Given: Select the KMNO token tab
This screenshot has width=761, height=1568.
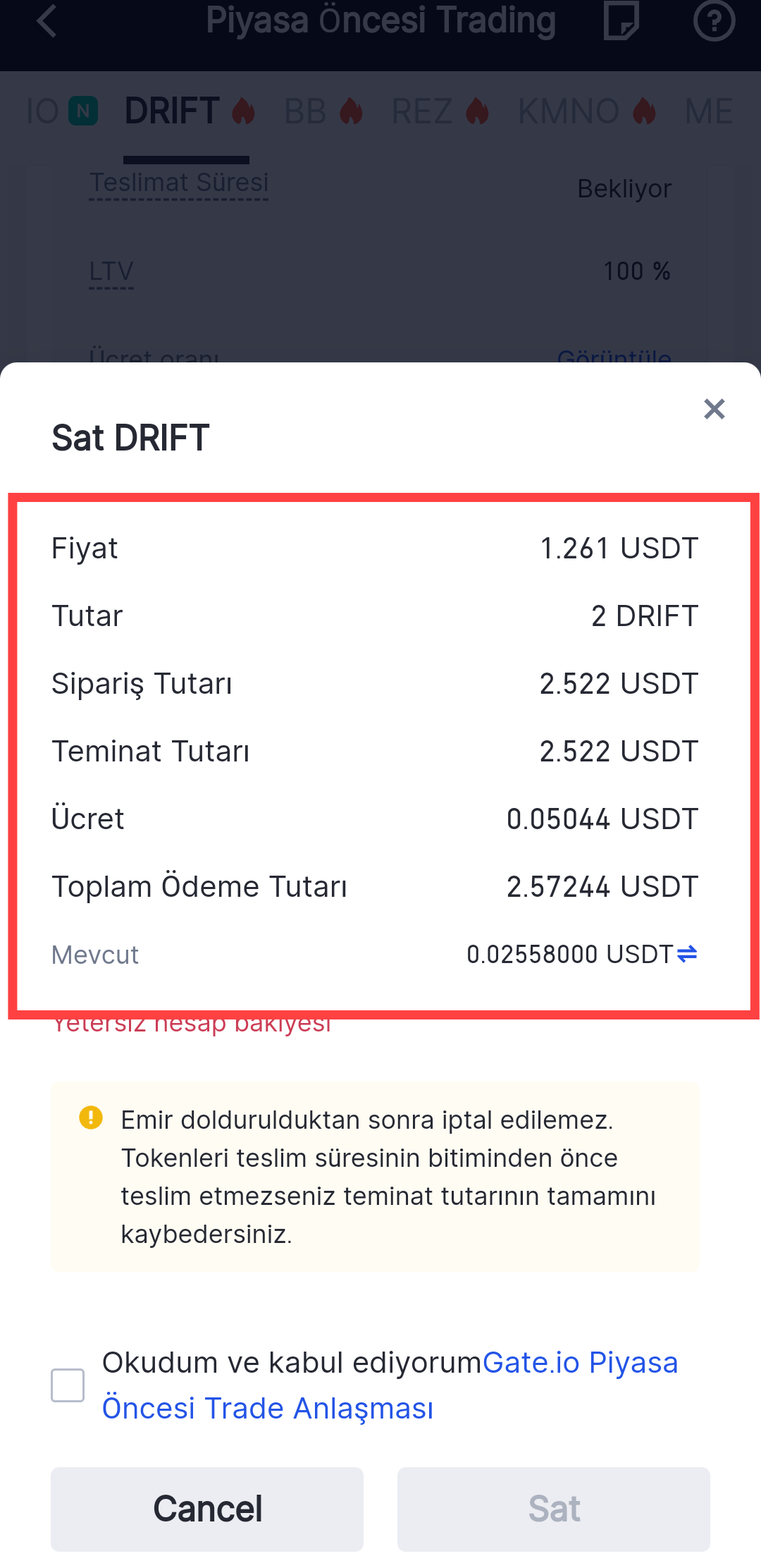Looking at the screenshot, I should point(568,111).
